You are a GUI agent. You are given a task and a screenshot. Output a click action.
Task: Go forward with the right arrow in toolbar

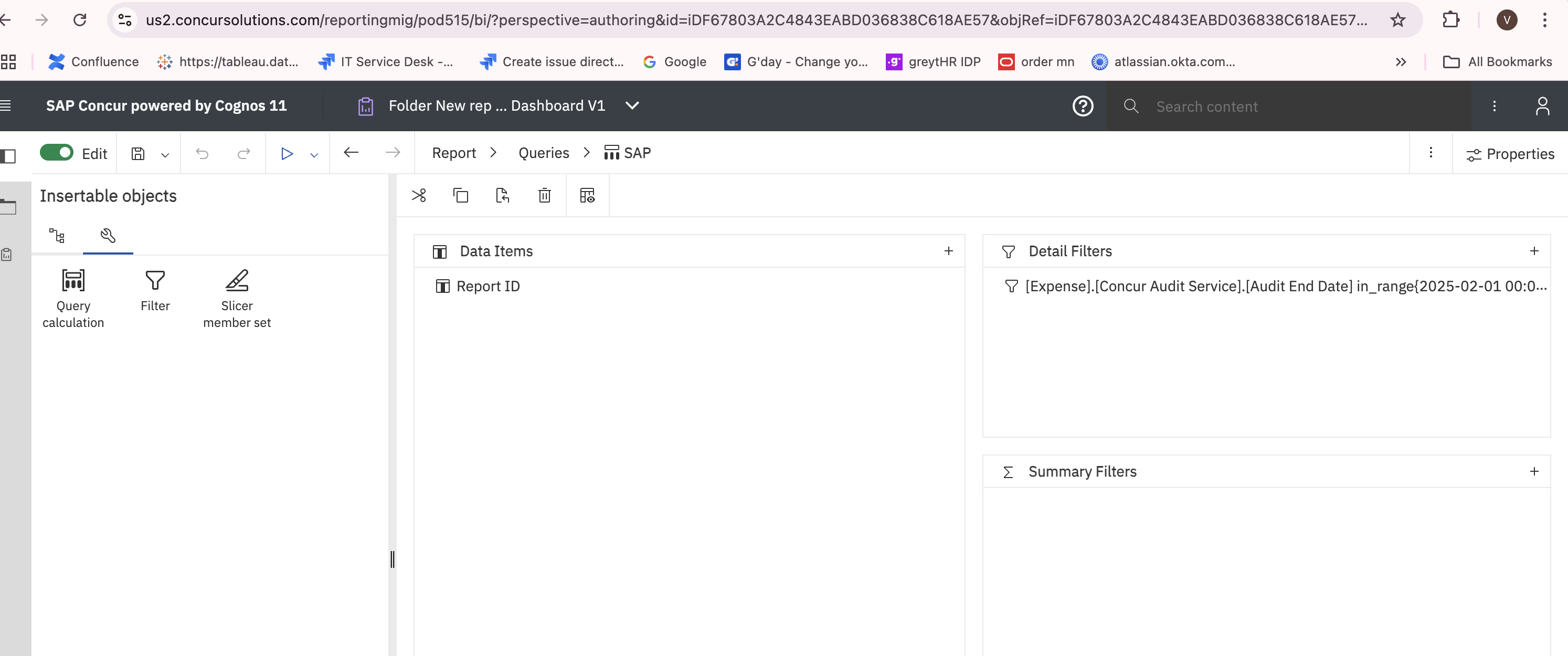coord(393,152)
